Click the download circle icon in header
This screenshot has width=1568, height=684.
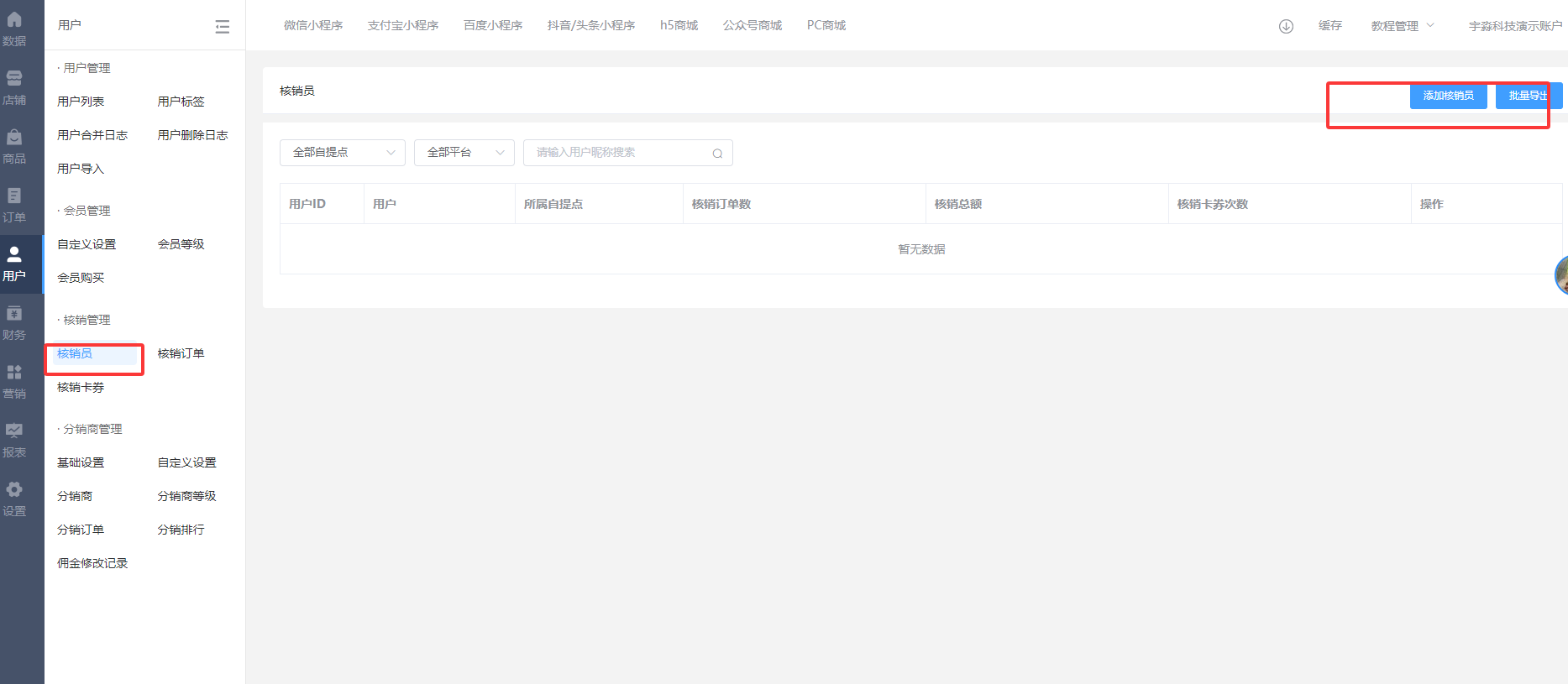[1286, 26]
